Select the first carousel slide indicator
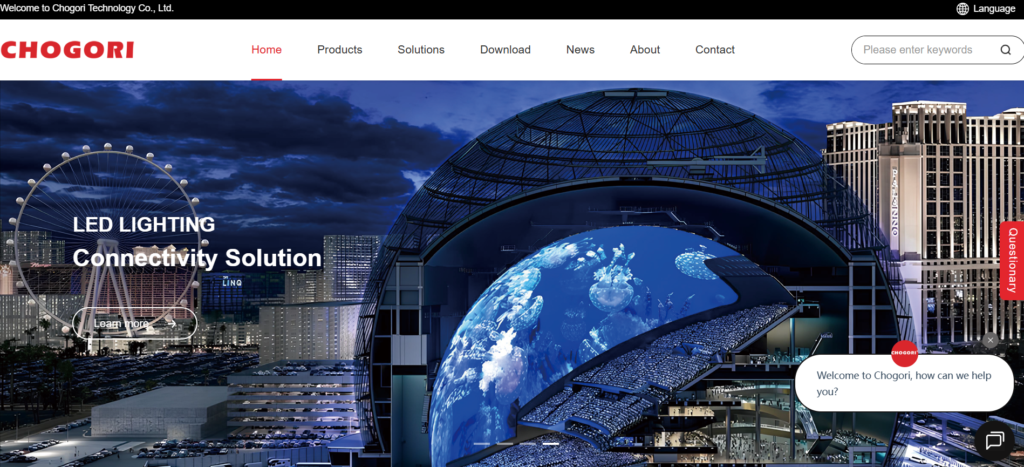 coord(481,443)
